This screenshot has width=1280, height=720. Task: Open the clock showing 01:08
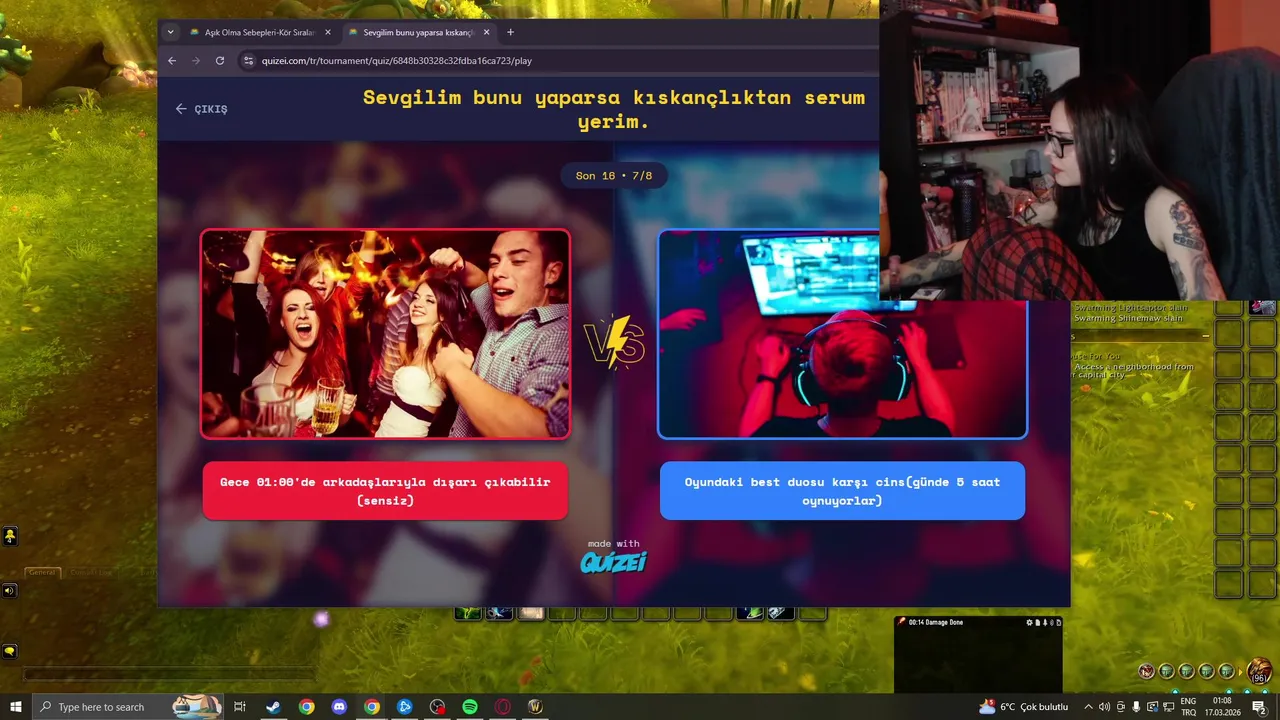tap(1223, 707)
